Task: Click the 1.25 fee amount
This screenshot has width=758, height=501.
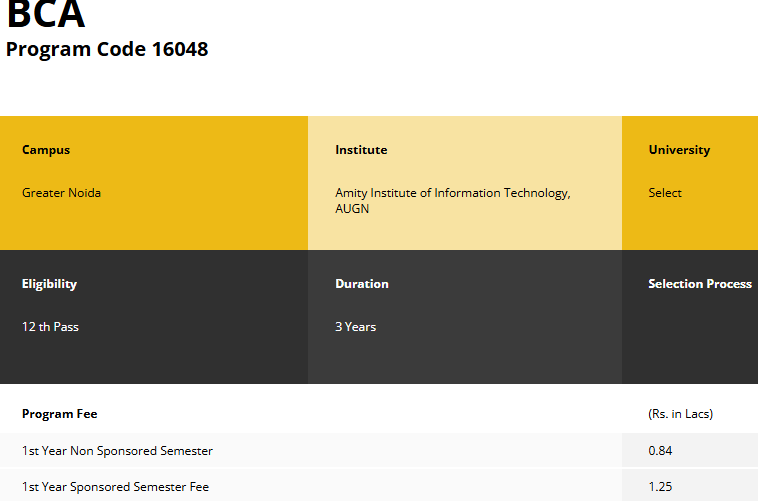Action: coord(660,487)
